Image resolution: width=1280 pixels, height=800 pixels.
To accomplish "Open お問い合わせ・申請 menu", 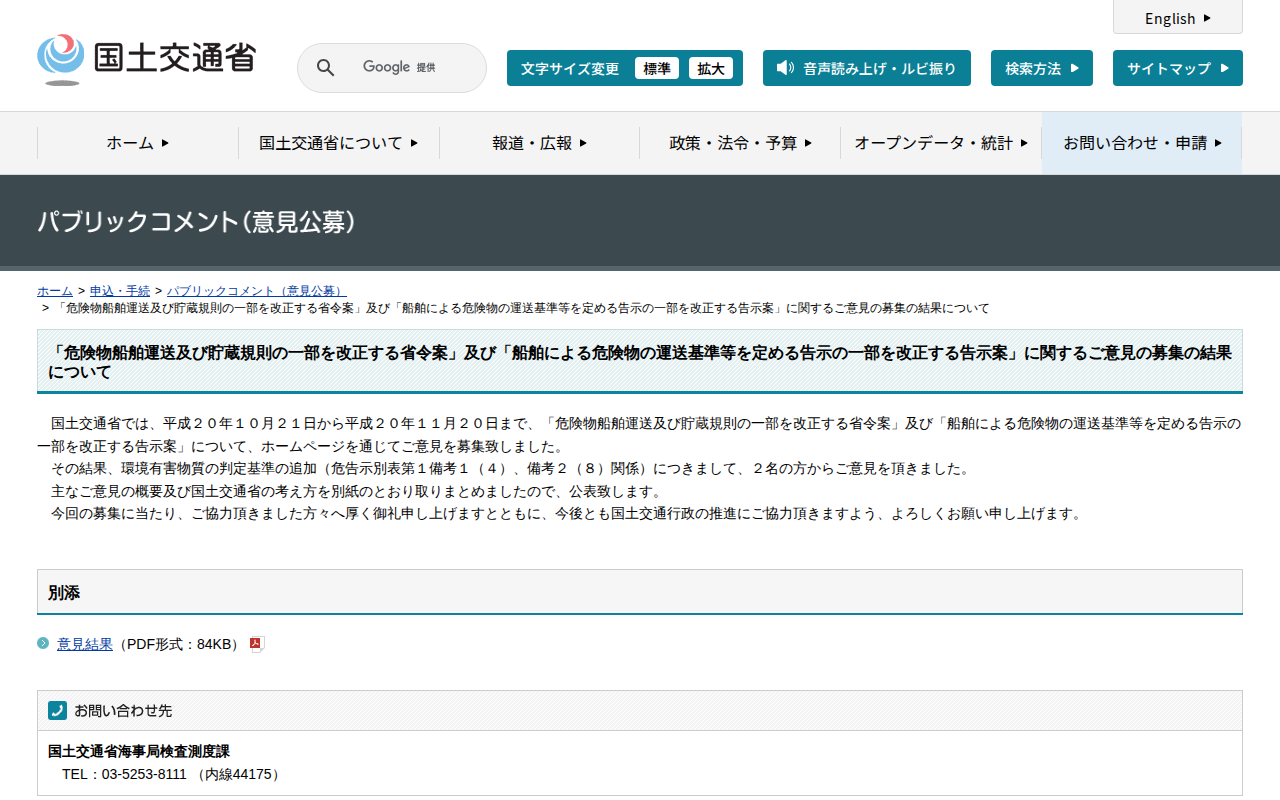I will pos(1142,143).
